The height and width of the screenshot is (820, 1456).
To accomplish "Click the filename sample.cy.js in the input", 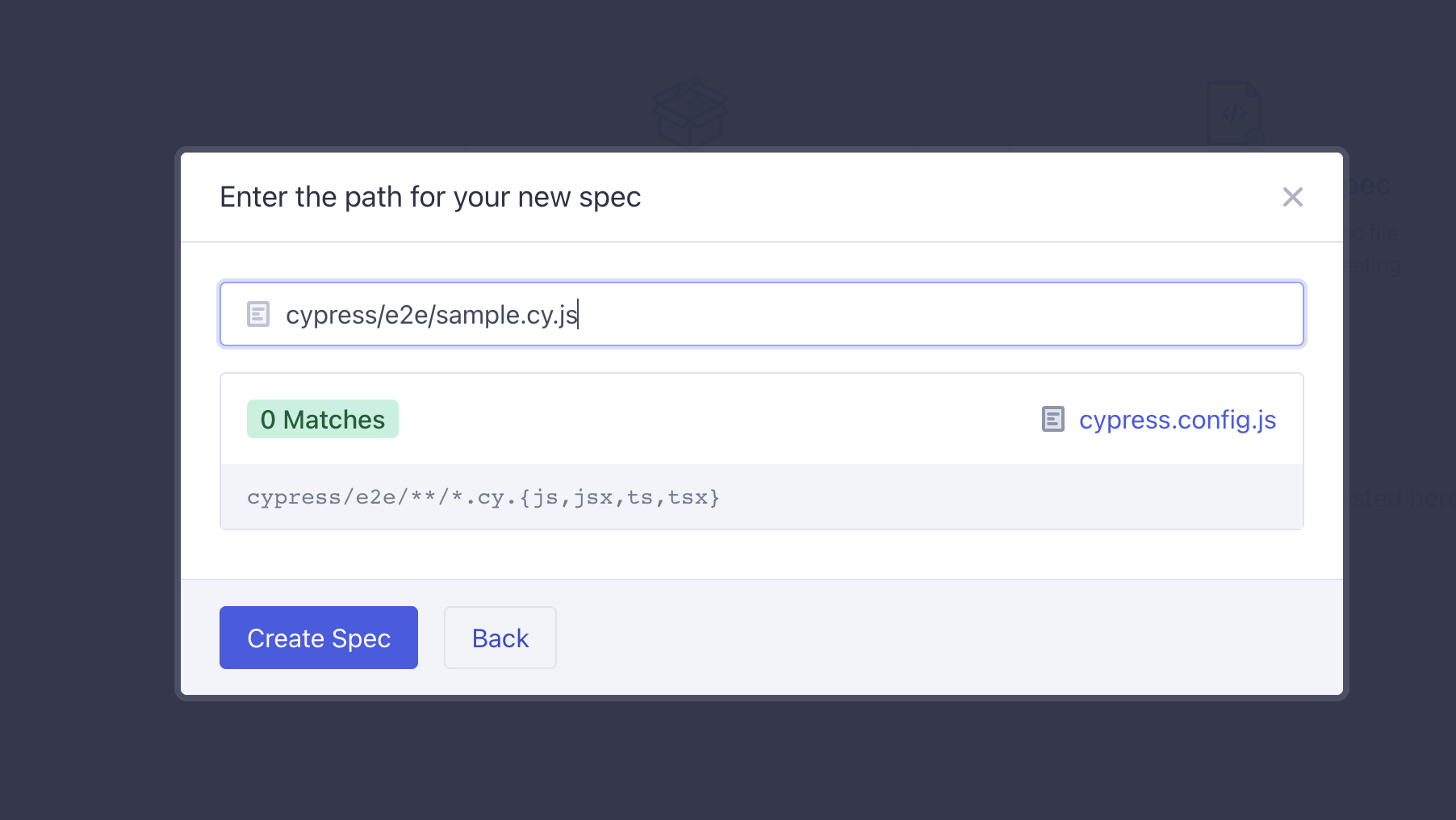I will click(505, 315).
